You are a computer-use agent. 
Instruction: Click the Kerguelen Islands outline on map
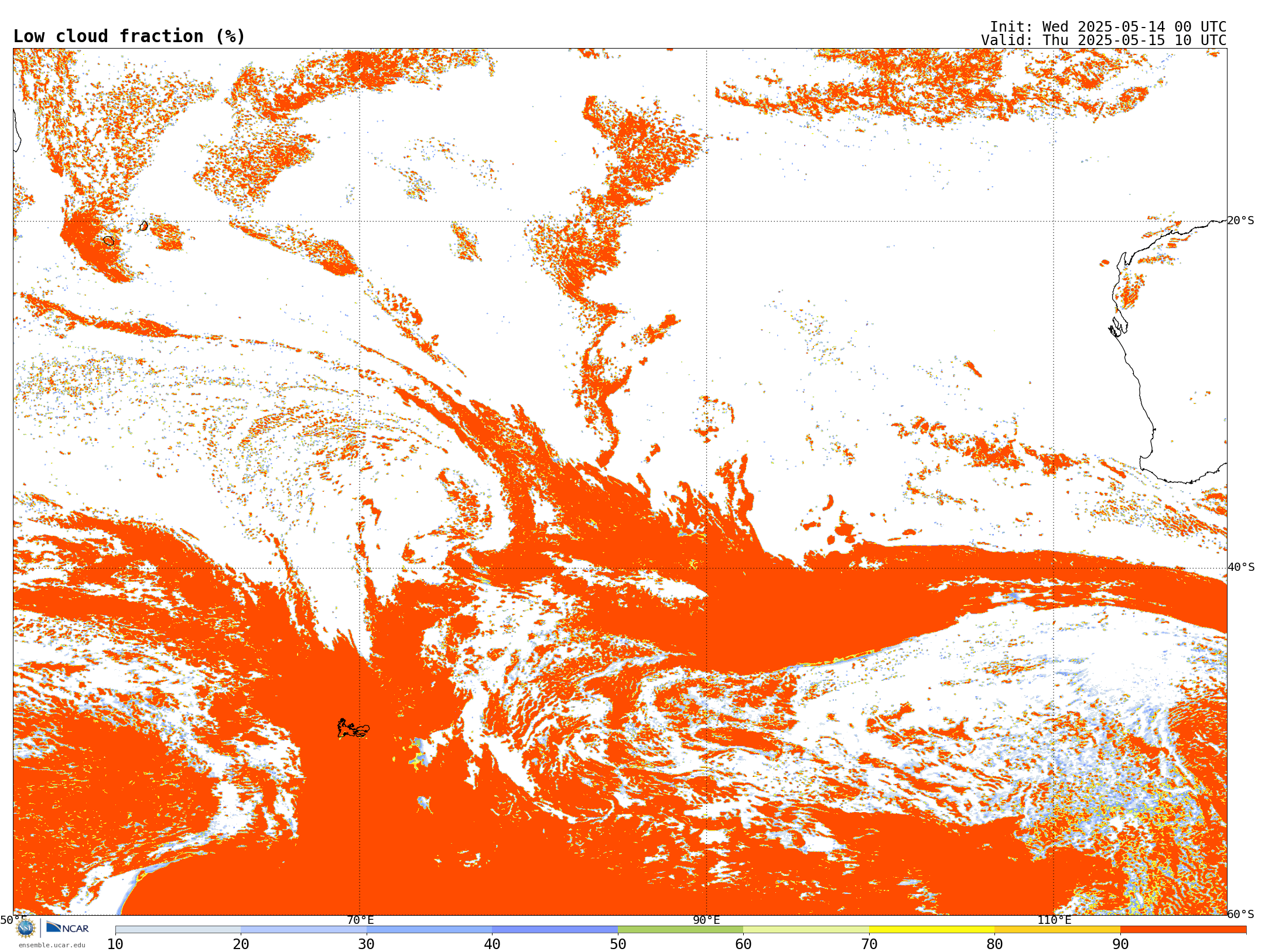(x=353, y=728)
